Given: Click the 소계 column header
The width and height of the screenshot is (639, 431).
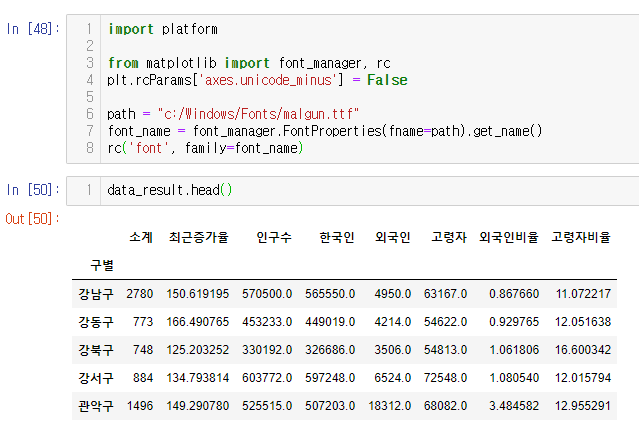Looking at the screenshot, I should 140,237.
